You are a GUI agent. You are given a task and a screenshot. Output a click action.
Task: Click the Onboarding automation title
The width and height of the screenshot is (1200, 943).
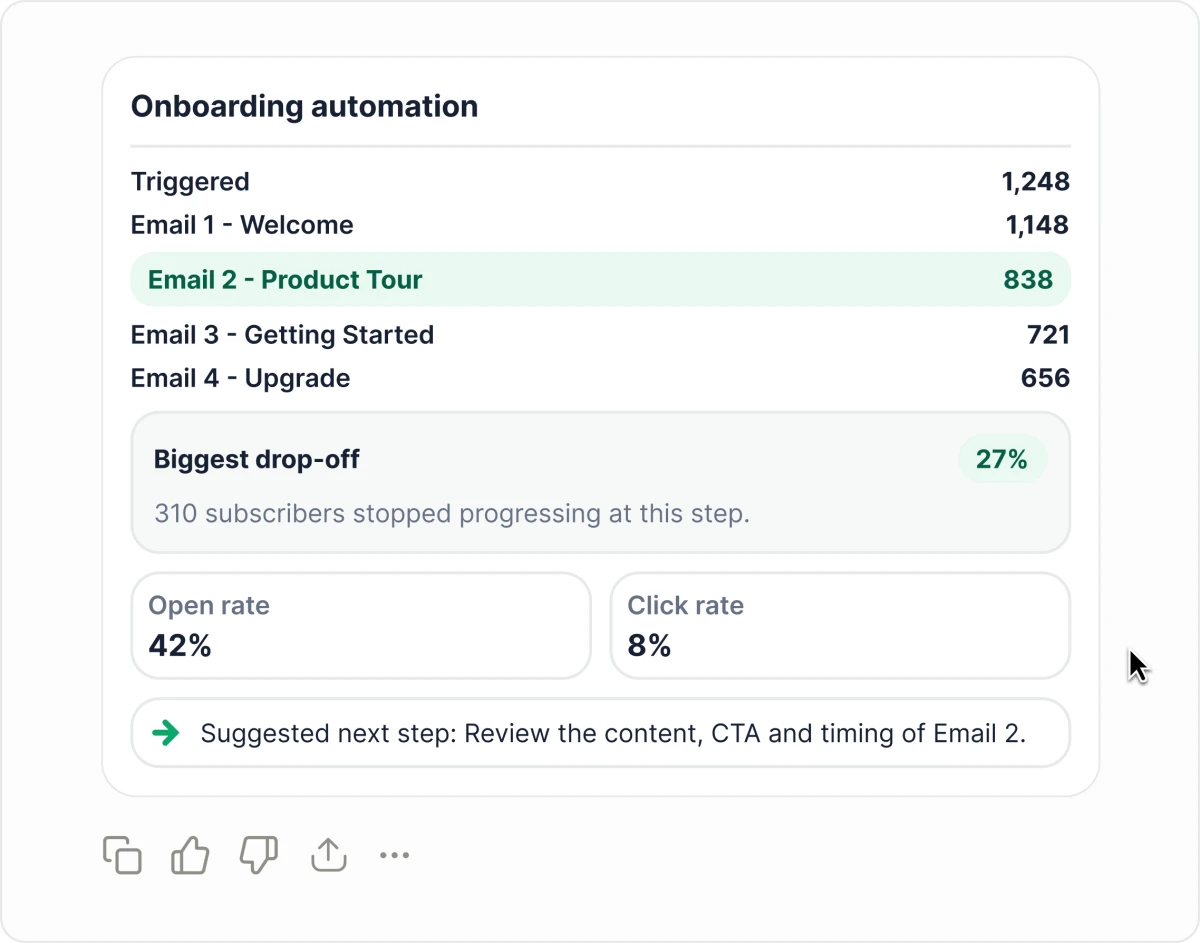[304, 106]
